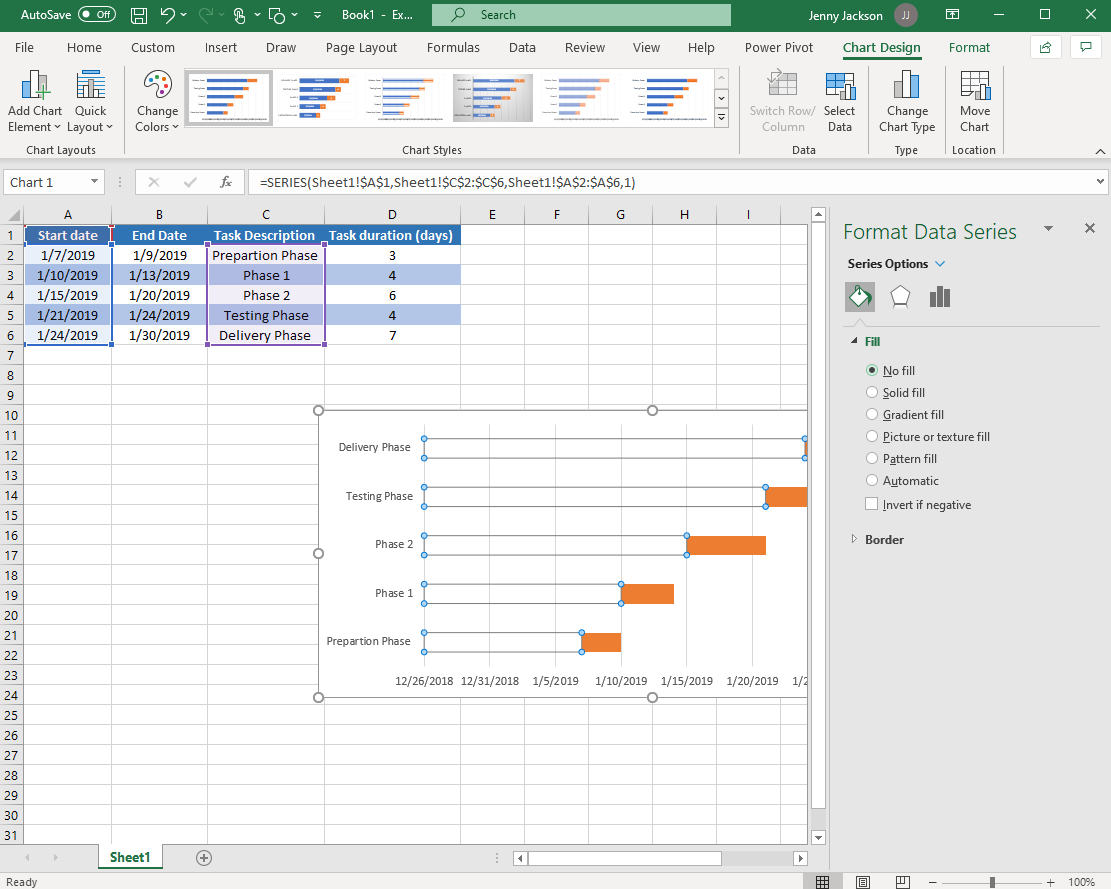Open Effects options in Format Data Series
1111x889 pixels.
click(x=901, y=296)
